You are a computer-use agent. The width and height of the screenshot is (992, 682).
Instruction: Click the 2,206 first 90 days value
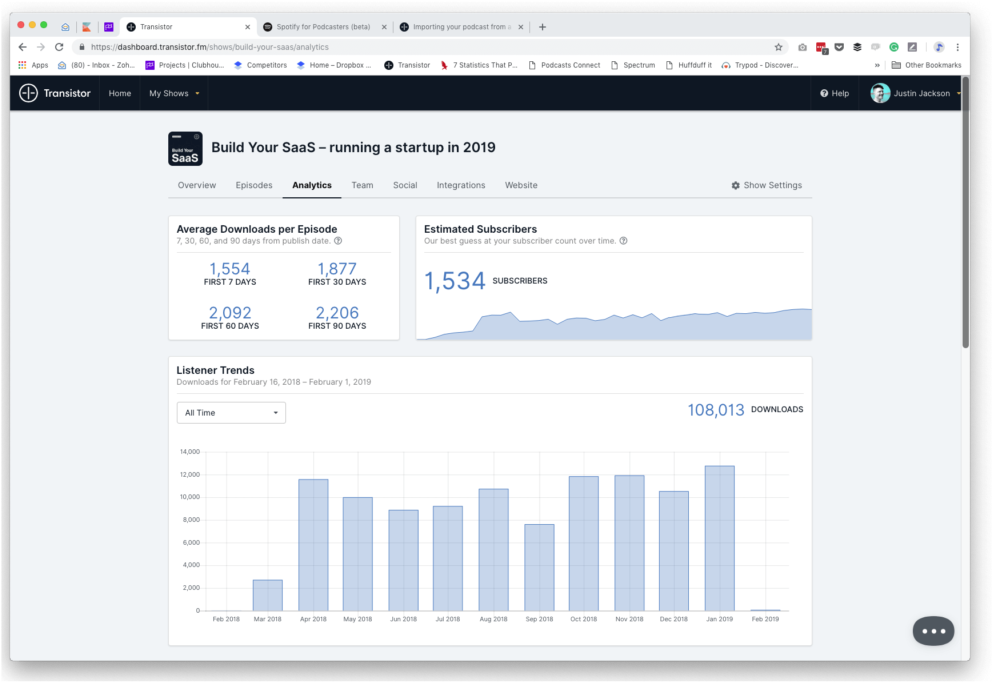click(x=337, y=313)
